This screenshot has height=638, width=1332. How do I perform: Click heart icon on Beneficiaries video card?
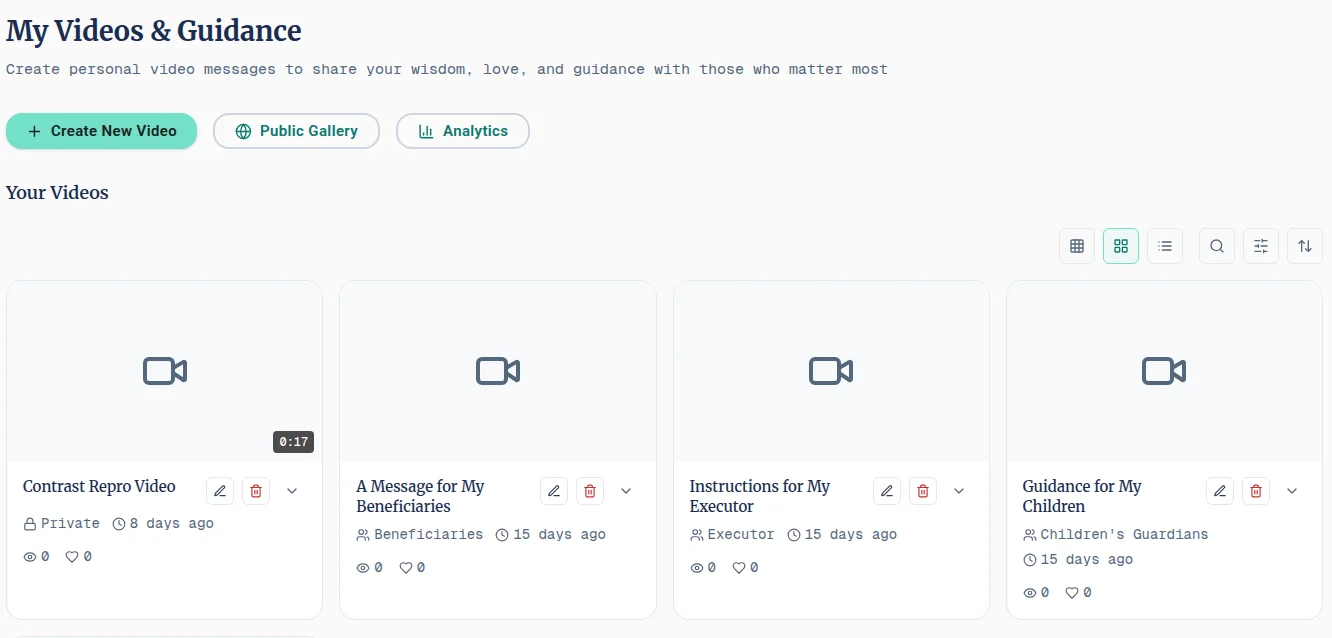click(x=406, y=568)
